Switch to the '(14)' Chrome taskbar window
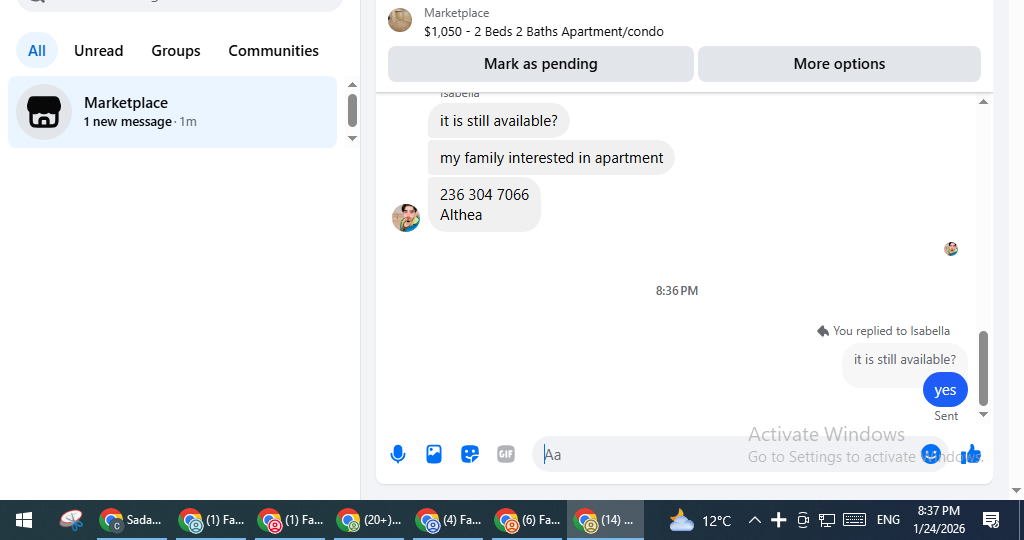The image size is (1024, 540). pos(605,520)
